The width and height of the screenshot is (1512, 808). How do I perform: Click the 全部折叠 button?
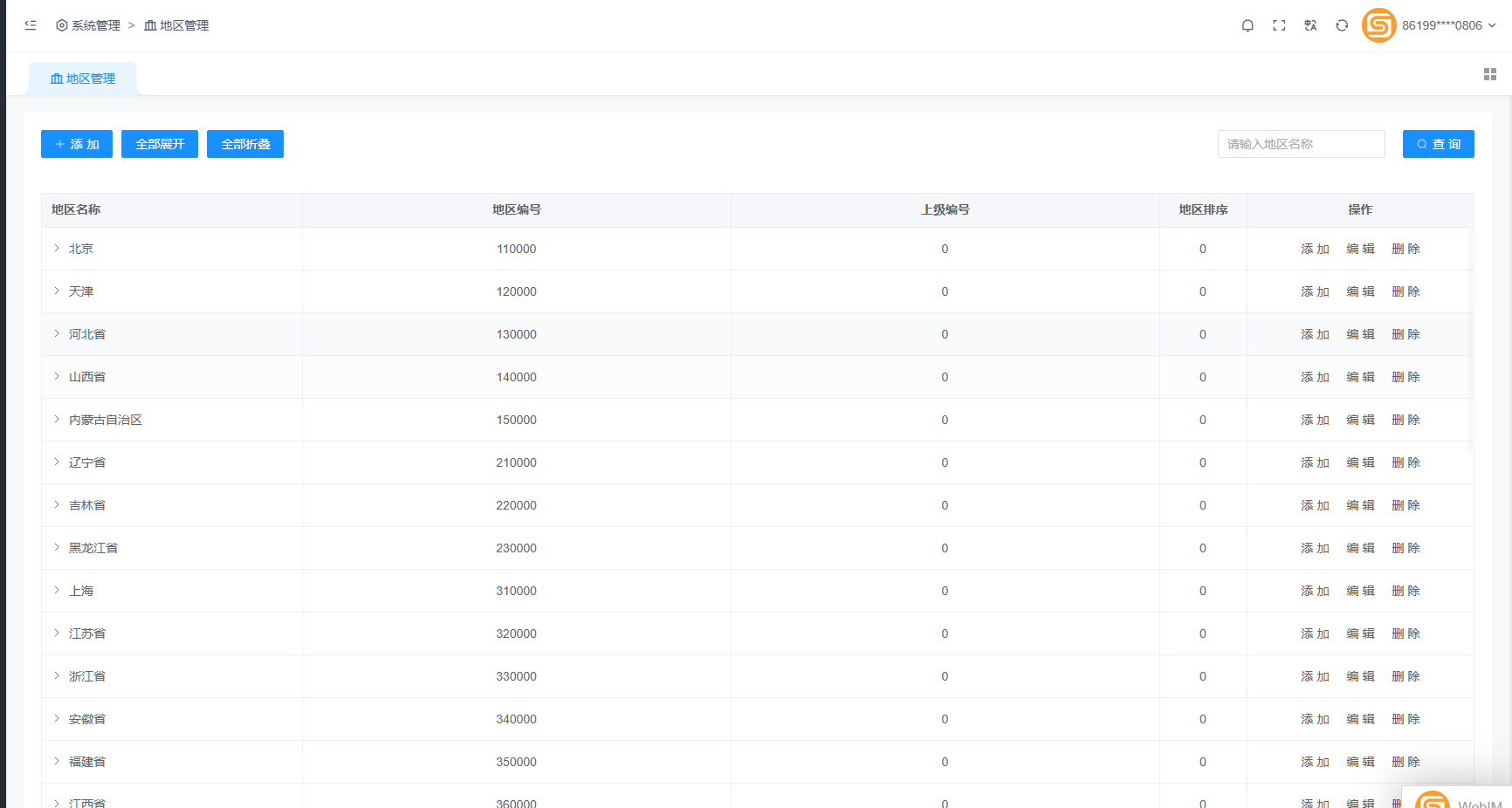point(245,144)
